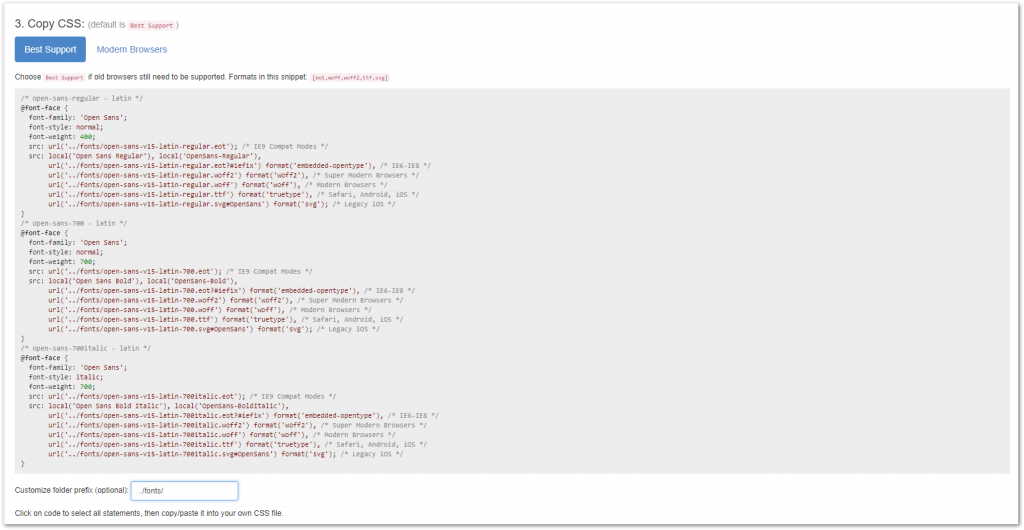
Task: Click the folder prefix input field
Action: pos(185,491)
